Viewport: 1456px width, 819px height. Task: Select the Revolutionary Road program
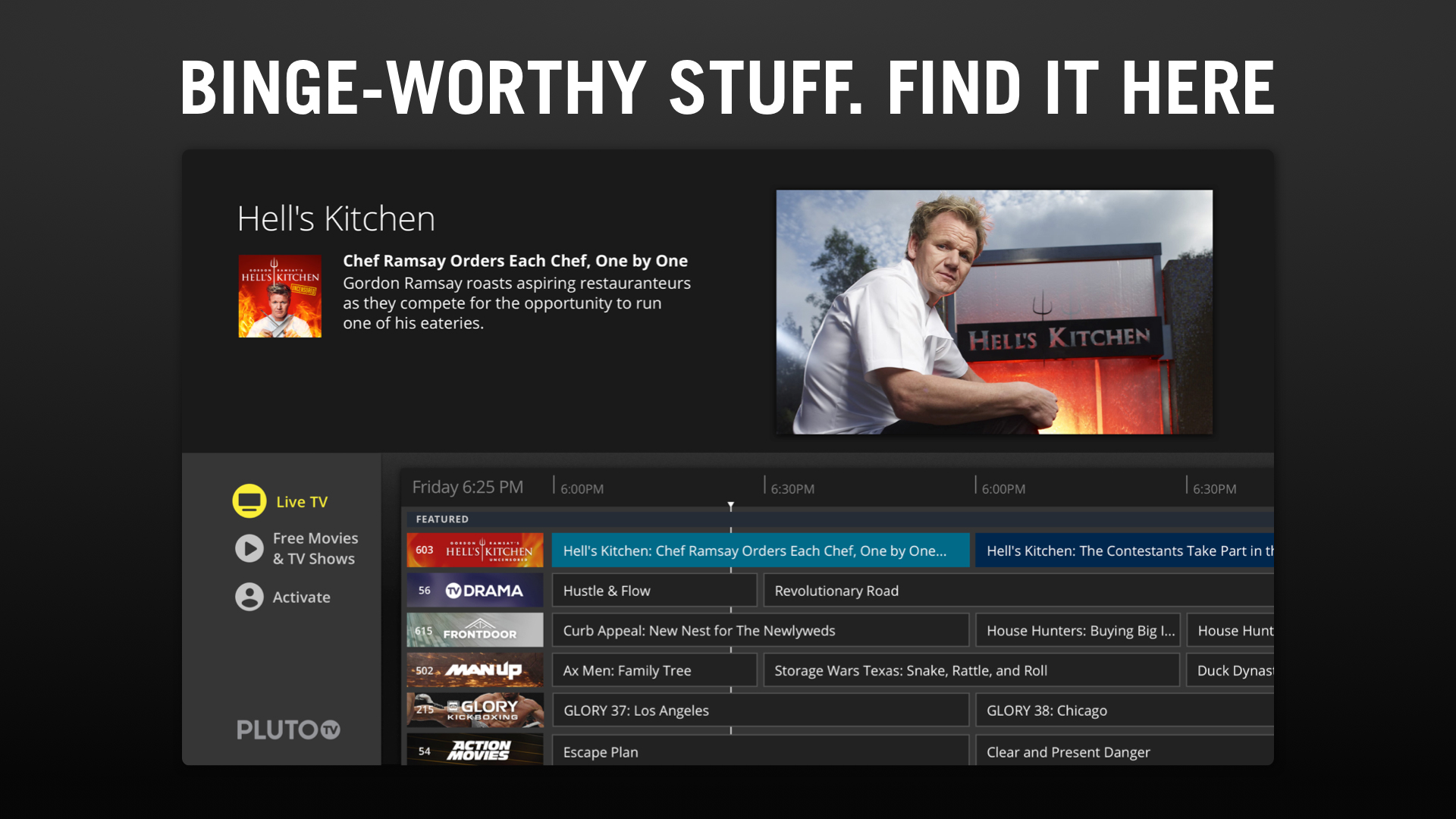click(1018, 591)
